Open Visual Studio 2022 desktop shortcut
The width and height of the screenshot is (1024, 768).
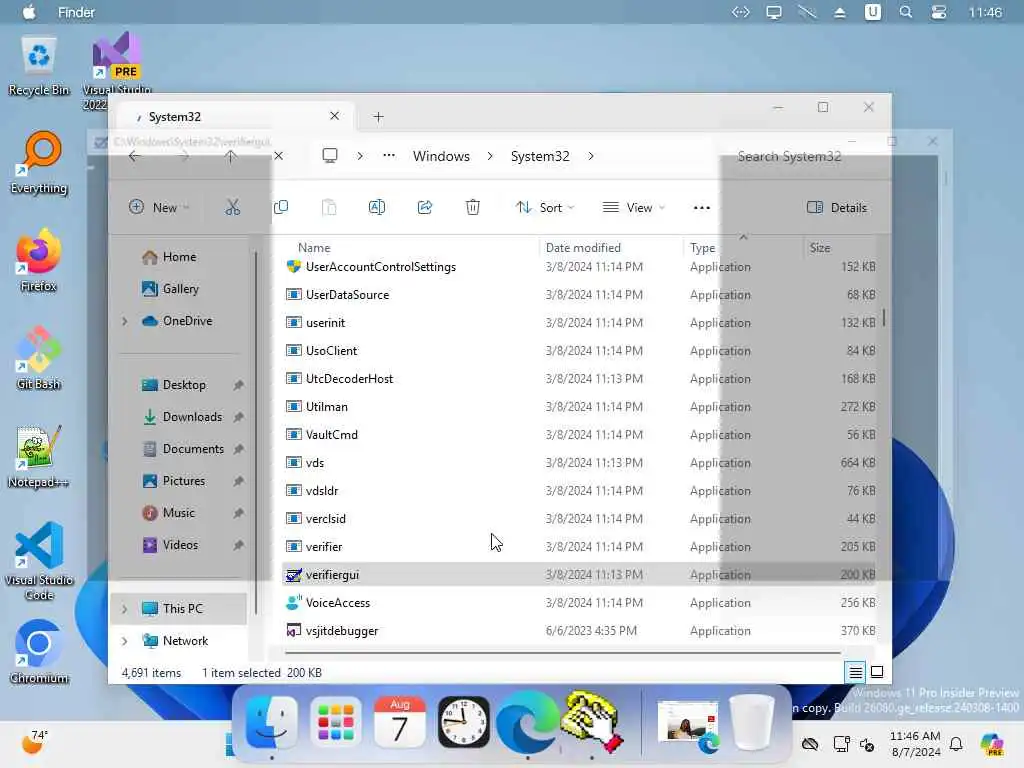pos(118,71)
